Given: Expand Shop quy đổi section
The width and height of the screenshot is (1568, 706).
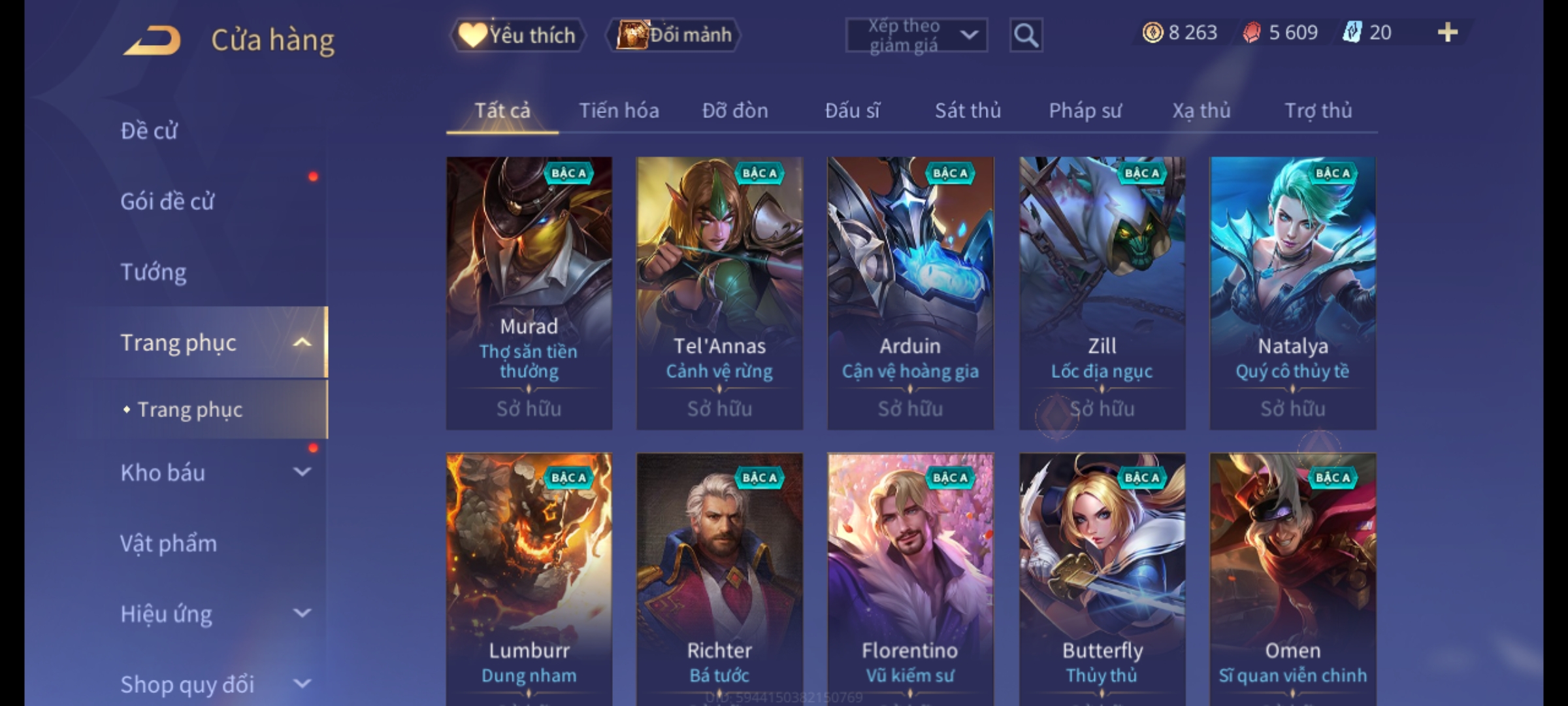Looking at the screenshot, I should 302,684.
